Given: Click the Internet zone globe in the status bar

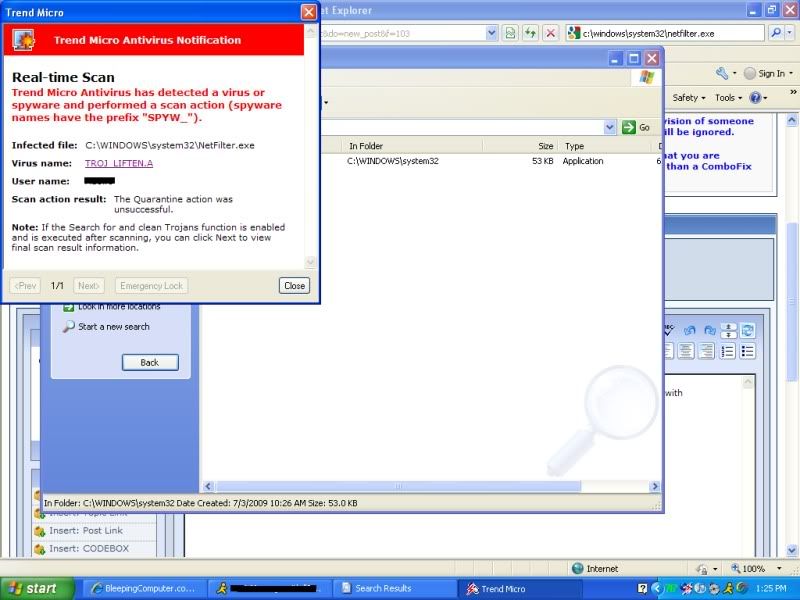Looking at the screenshot, I should (x=578, y=568).
